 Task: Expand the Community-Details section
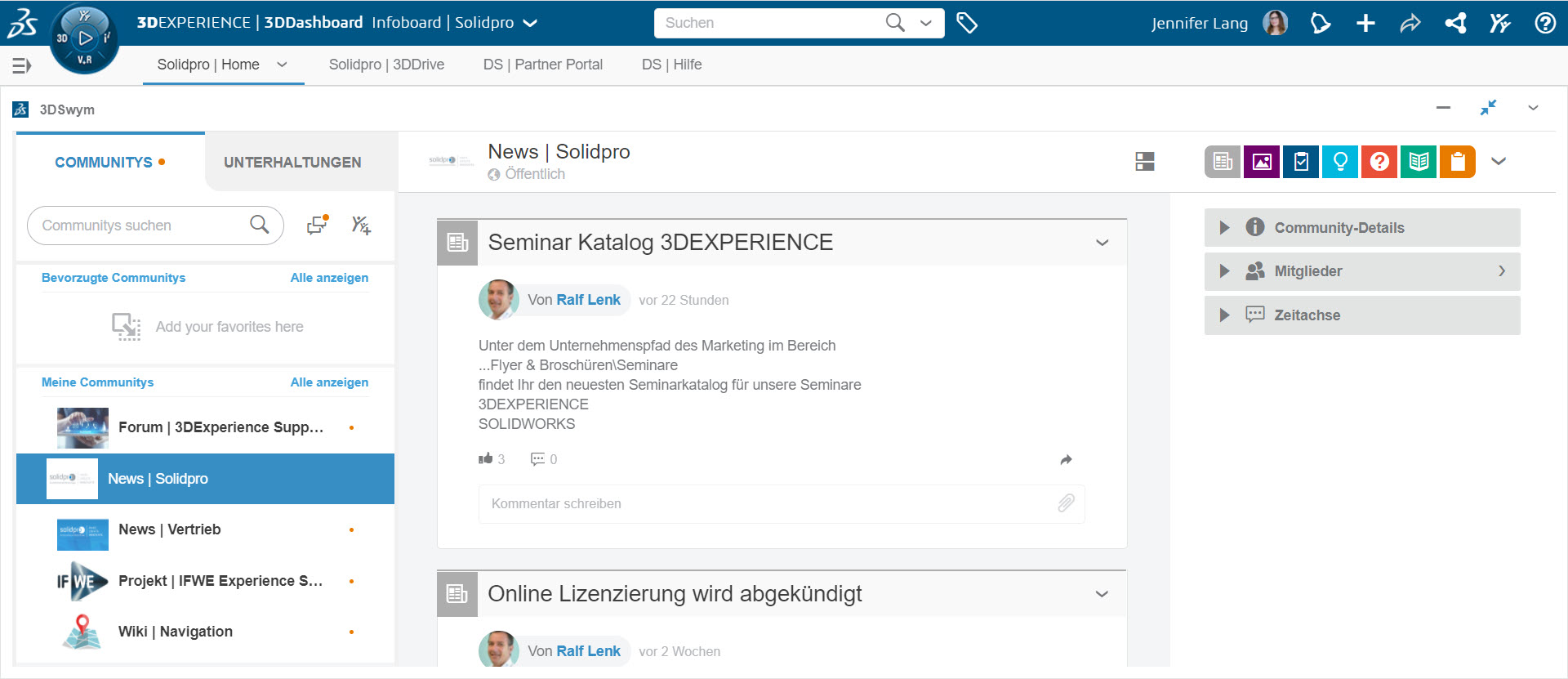(x=1362, y=228)
